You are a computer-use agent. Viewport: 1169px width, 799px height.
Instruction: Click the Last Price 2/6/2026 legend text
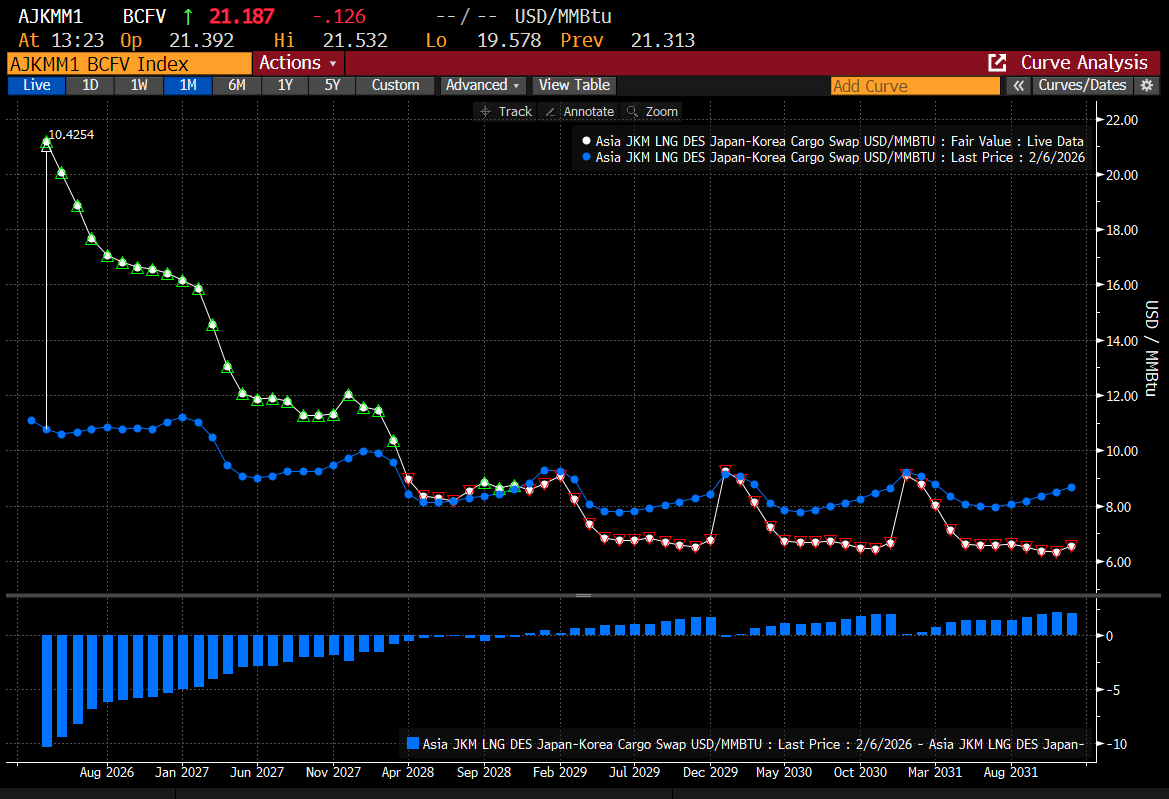coord(840,157)
